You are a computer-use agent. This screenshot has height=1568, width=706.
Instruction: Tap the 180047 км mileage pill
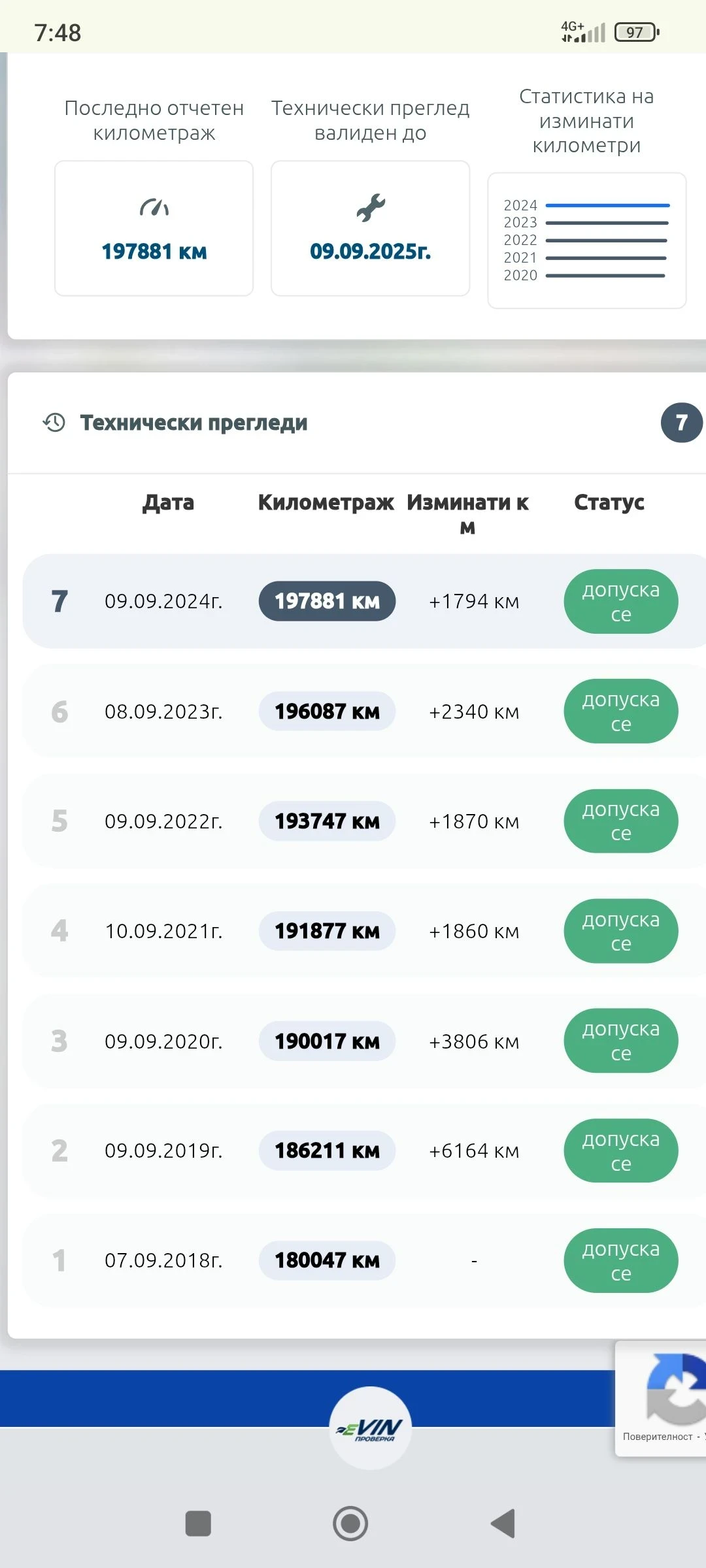(327, 1260)
